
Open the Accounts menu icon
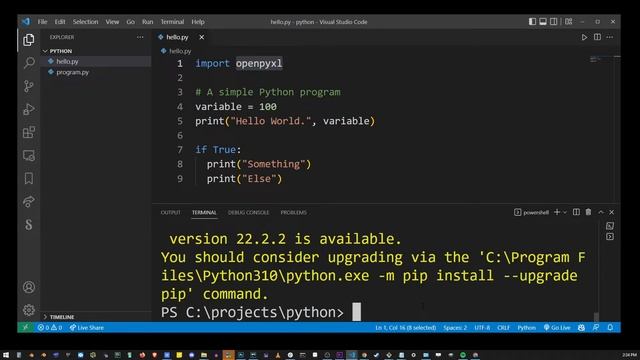click(29, 287)
